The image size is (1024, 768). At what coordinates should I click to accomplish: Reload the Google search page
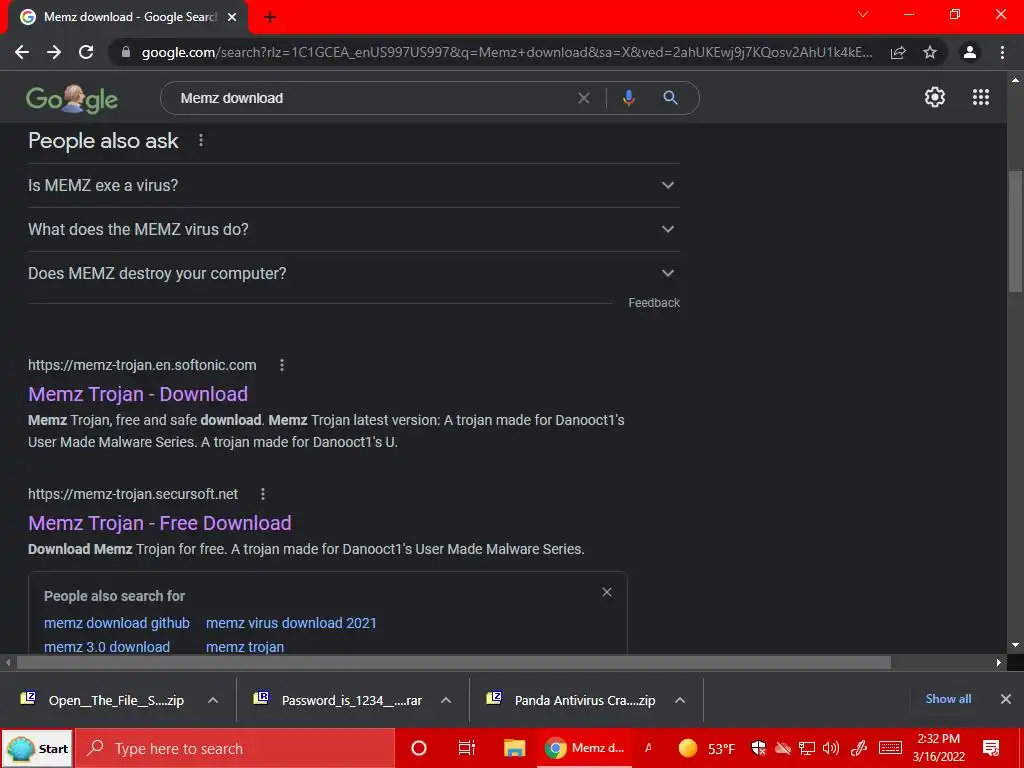tap(86, 52)
